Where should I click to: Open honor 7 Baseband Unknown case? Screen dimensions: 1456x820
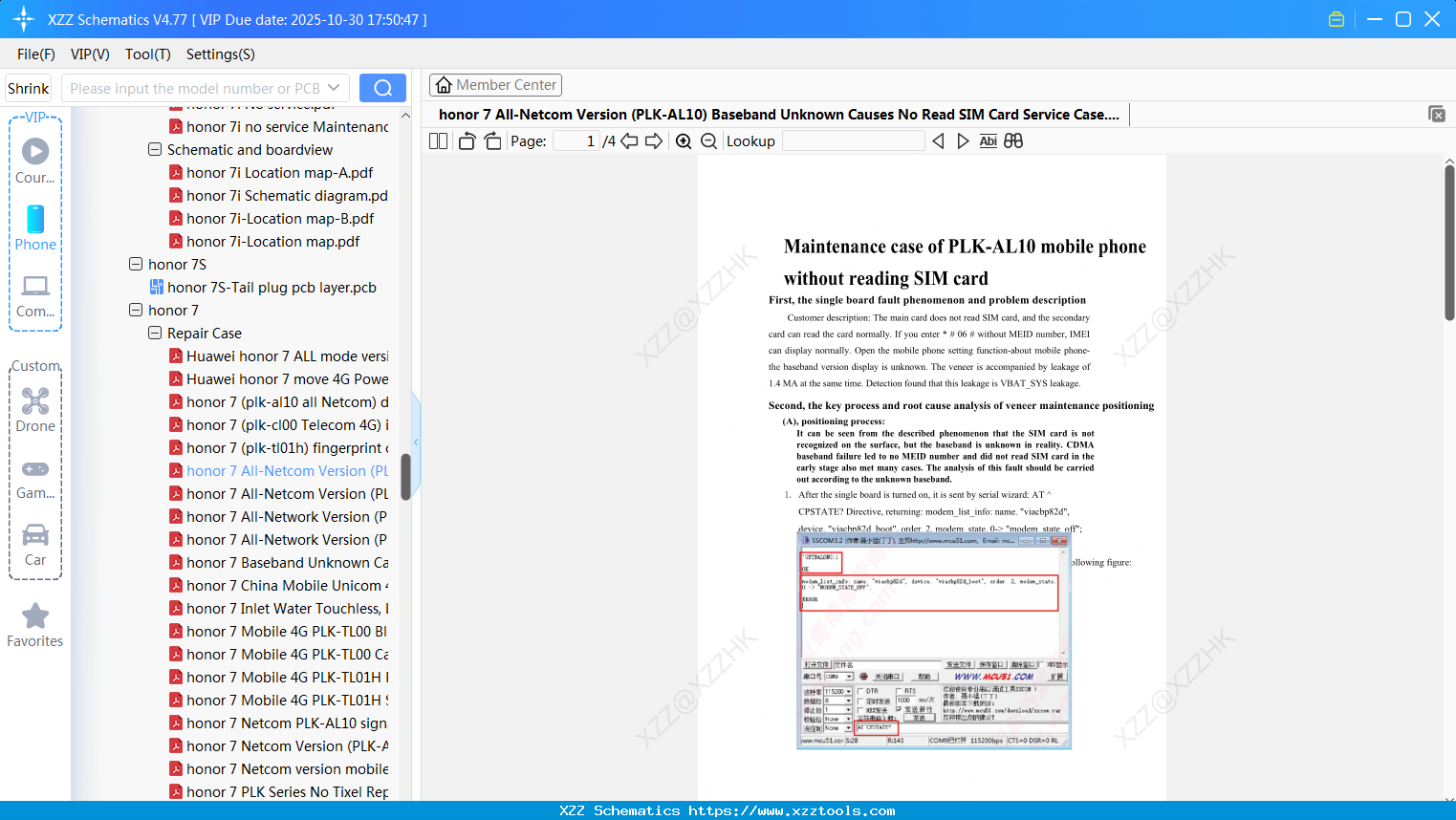[x=278, y=563]
